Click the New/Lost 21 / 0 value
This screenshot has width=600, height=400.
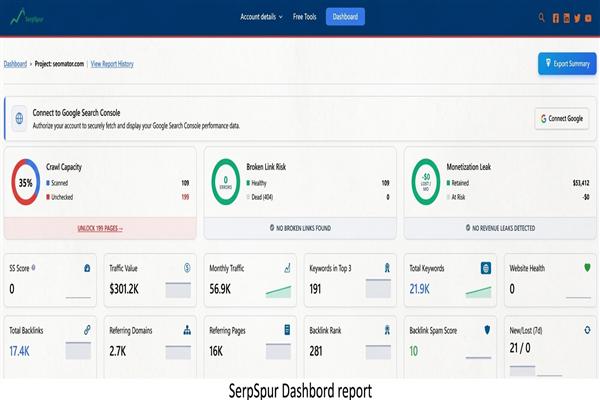[520, 348]
